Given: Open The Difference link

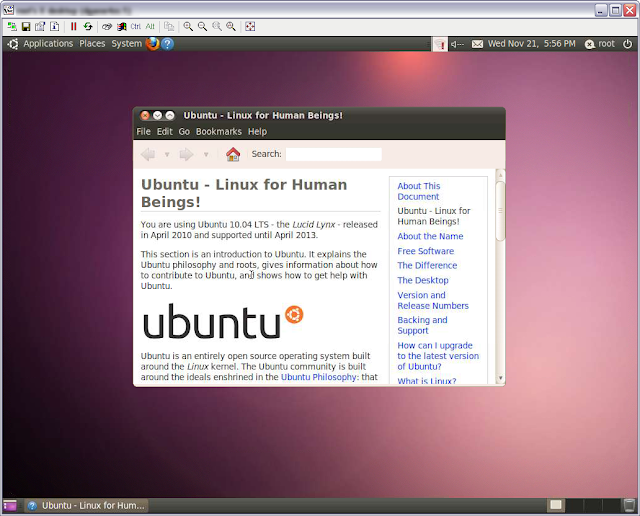Looking at the screenshot, I should [x=427, y=265].
